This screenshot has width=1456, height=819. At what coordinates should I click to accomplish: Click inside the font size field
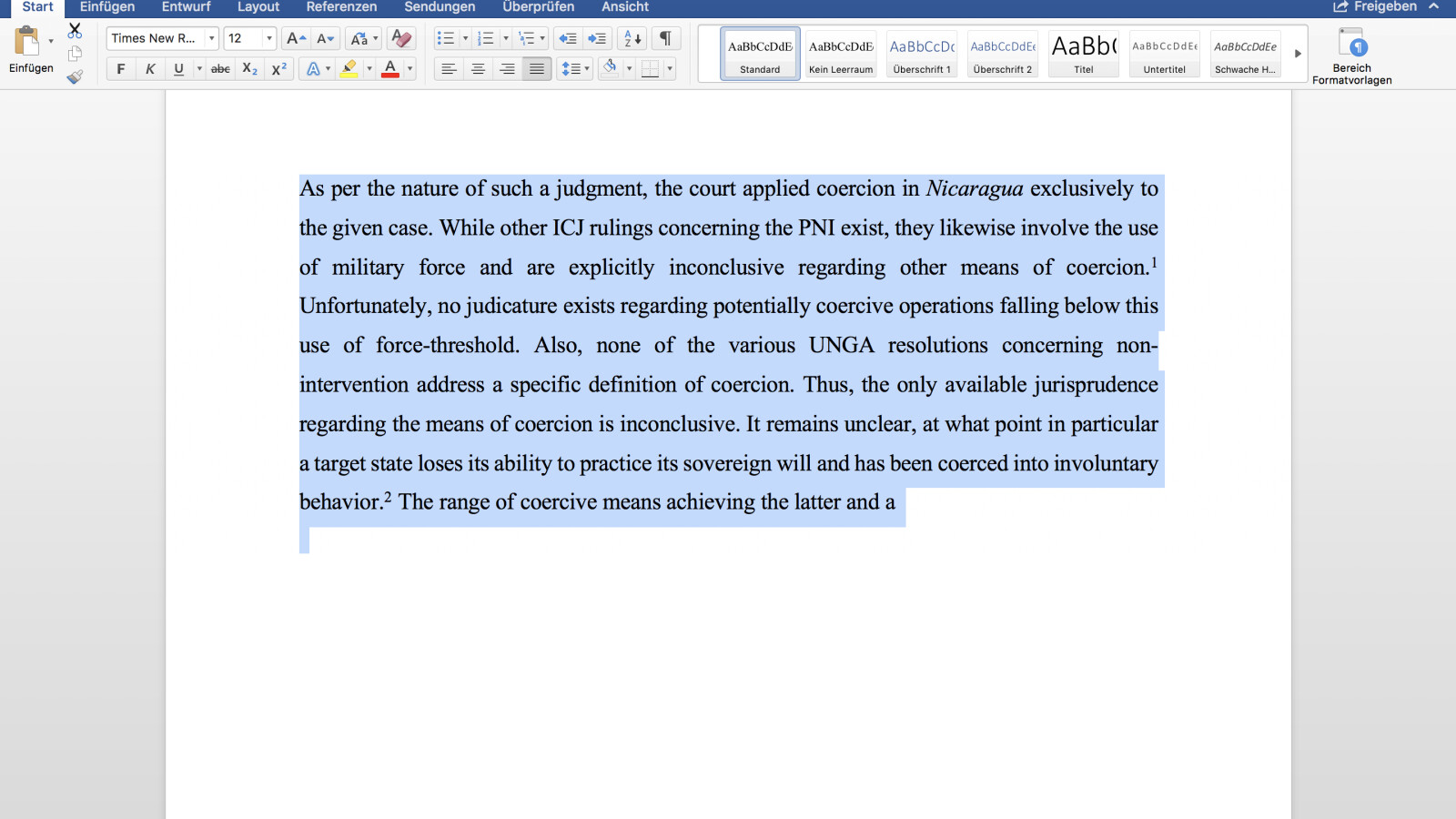click(243, 38)
